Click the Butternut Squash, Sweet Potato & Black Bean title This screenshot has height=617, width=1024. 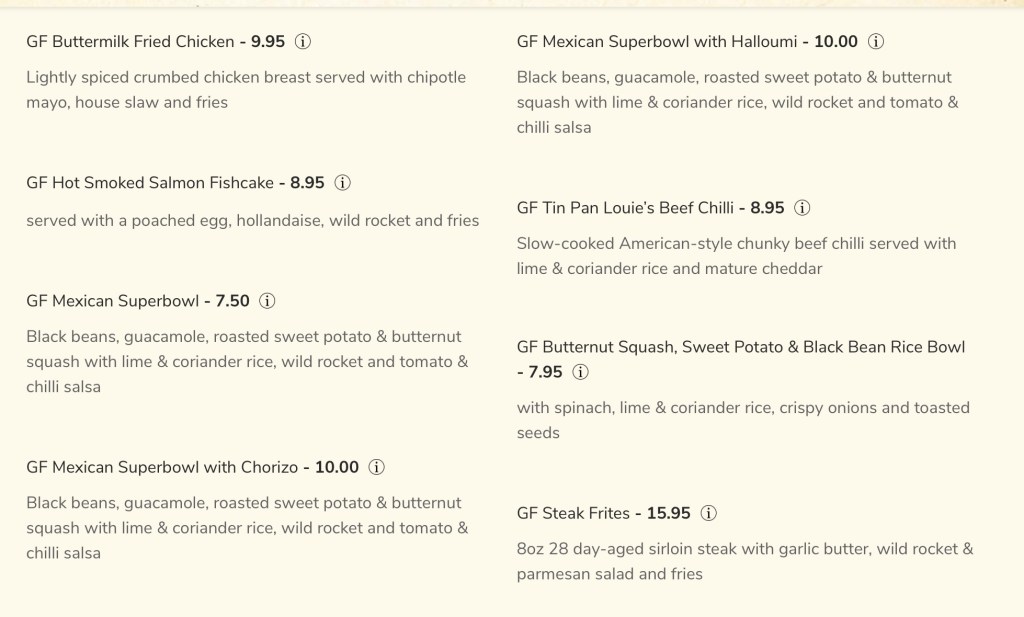(740, 347)
